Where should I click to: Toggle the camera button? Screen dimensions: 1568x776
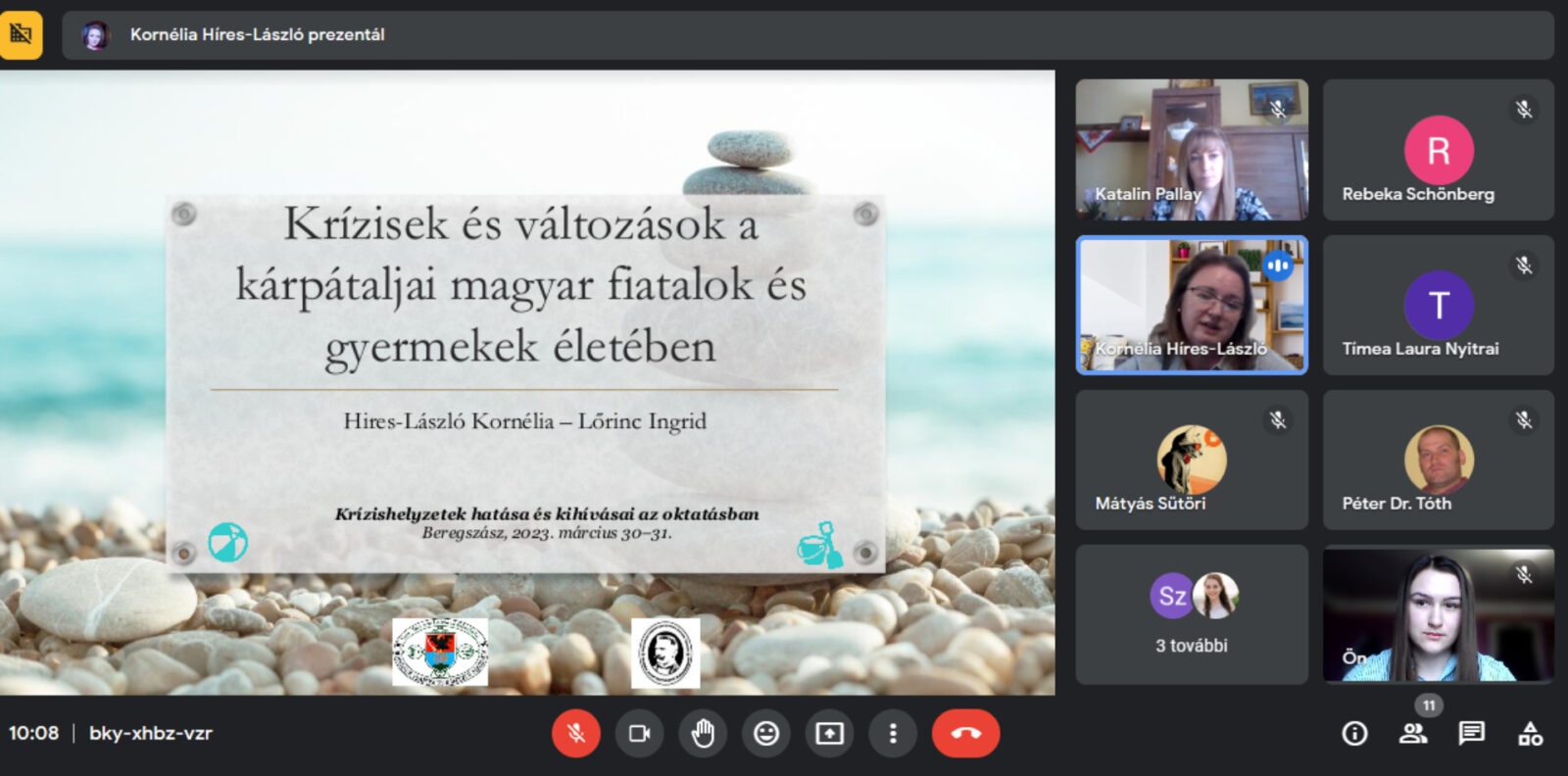coord(639,733)
